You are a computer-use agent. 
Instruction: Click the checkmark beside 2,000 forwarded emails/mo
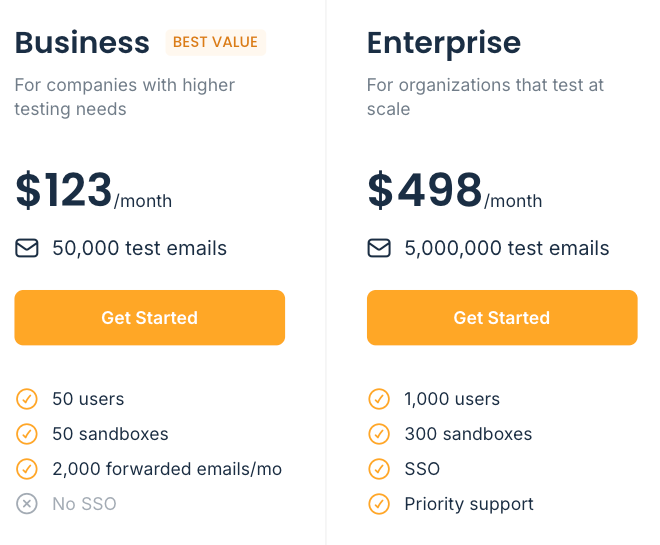point(27,469)
